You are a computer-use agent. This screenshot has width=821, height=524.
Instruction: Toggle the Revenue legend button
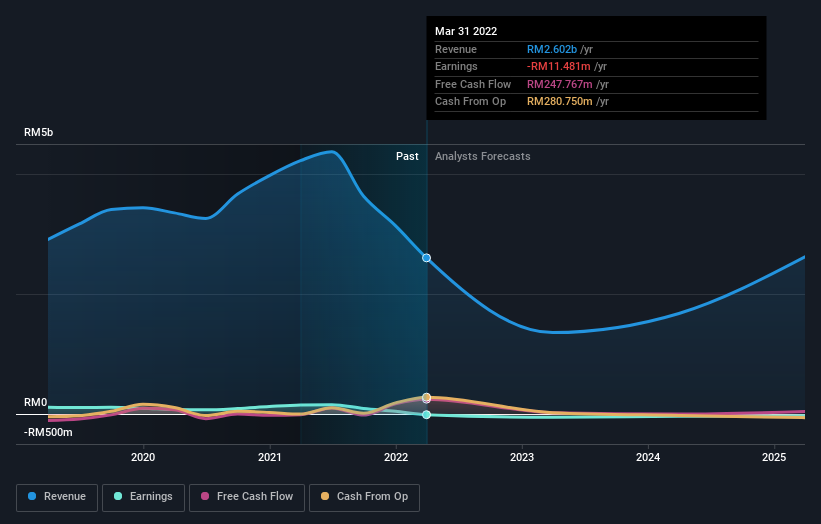pyautogui.click(x=57, y=497)
